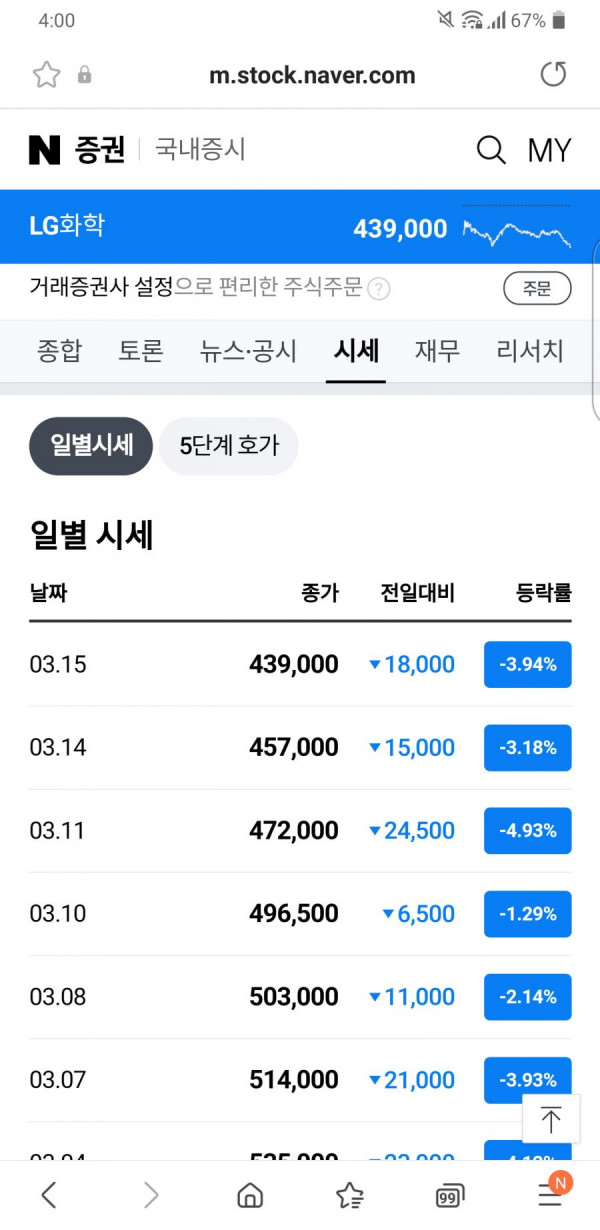Viewport: 600px width, 1230px height.
Task: Go back with the browser back arrow
Action: click(49, 1194)
